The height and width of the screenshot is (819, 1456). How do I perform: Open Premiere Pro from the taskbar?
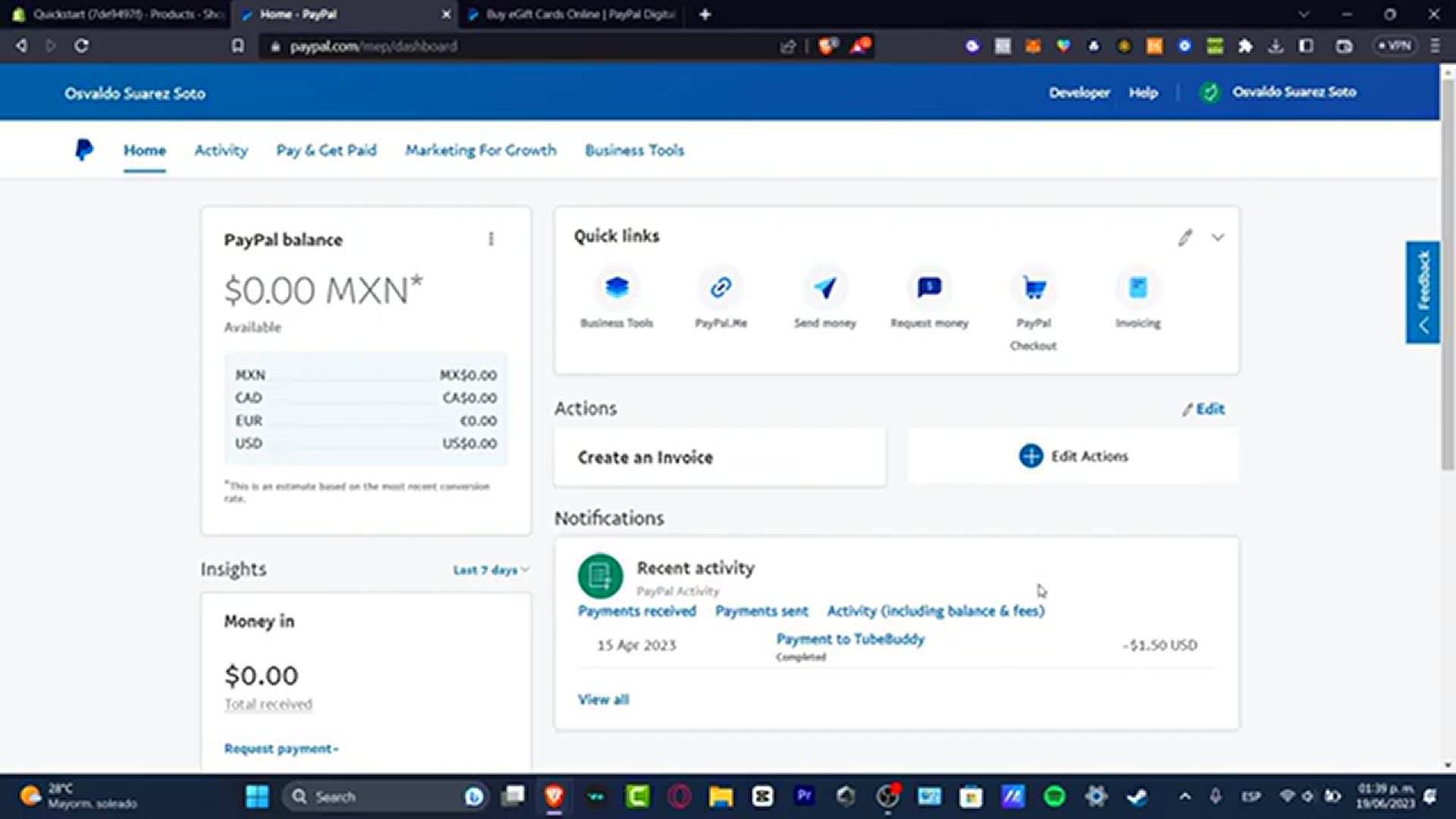click(804, 796)
